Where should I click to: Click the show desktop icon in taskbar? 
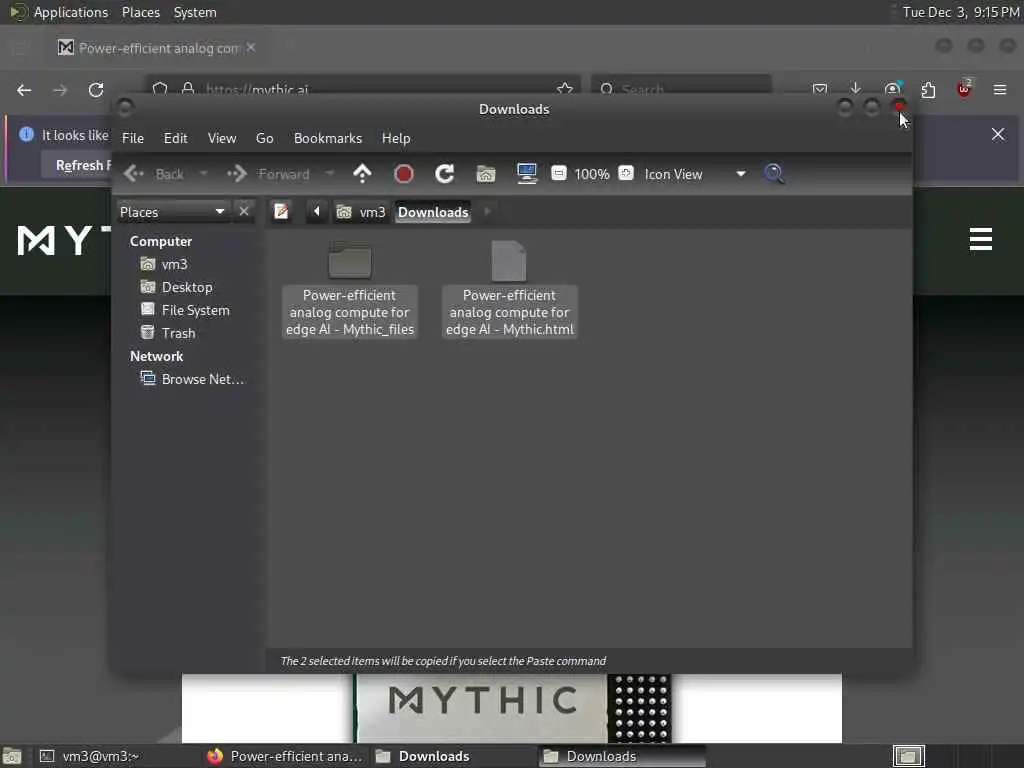tap(12, 757)
